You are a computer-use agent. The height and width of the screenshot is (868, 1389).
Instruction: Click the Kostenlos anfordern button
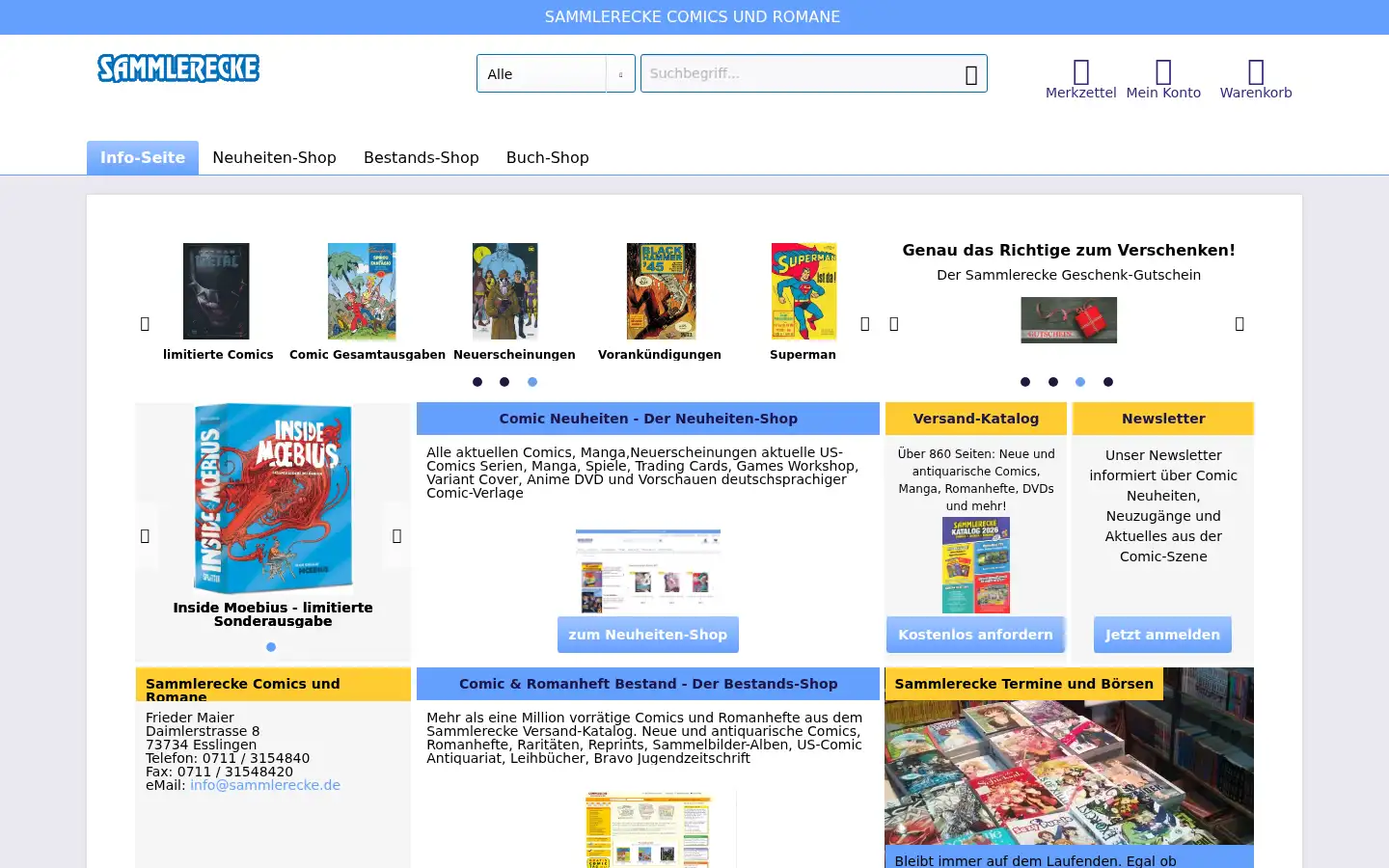pyautogui.click(x=975, y=635)
